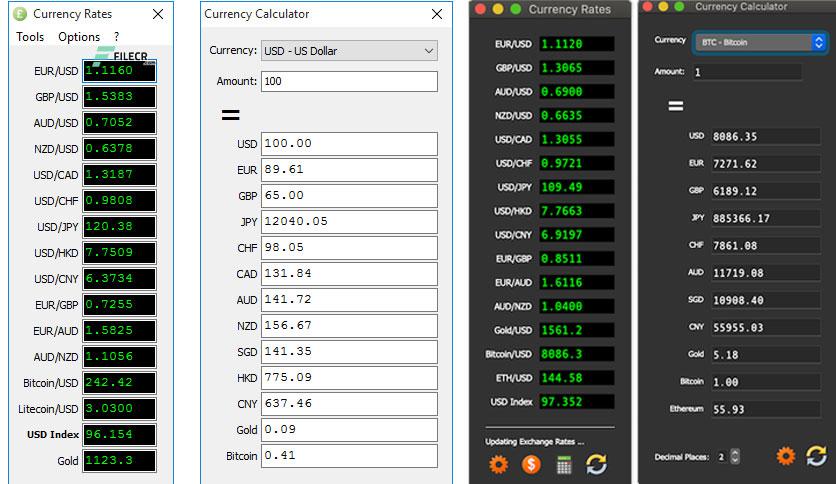The height and width of the screenshot is (484, 836).
Task: Click the USD/JPY rate 120.38
Action: [x=119, y=227]
